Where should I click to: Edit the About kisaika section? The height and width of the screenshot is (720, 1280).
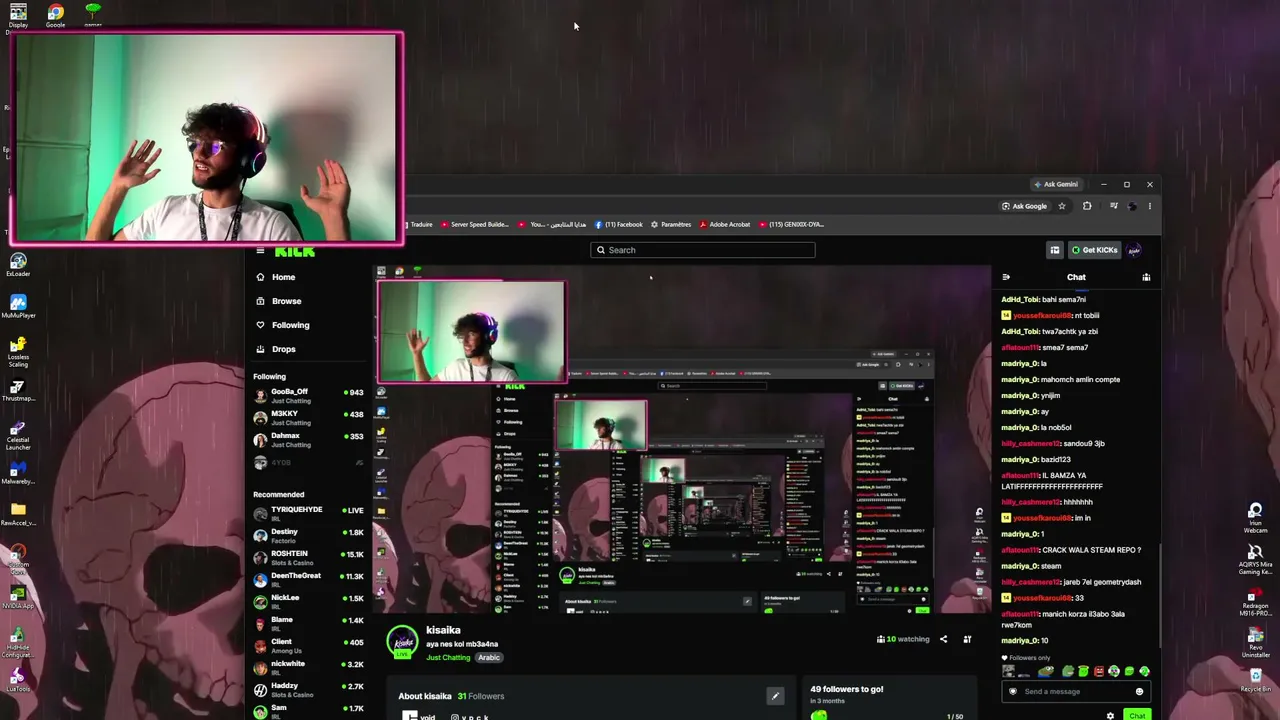774,696
